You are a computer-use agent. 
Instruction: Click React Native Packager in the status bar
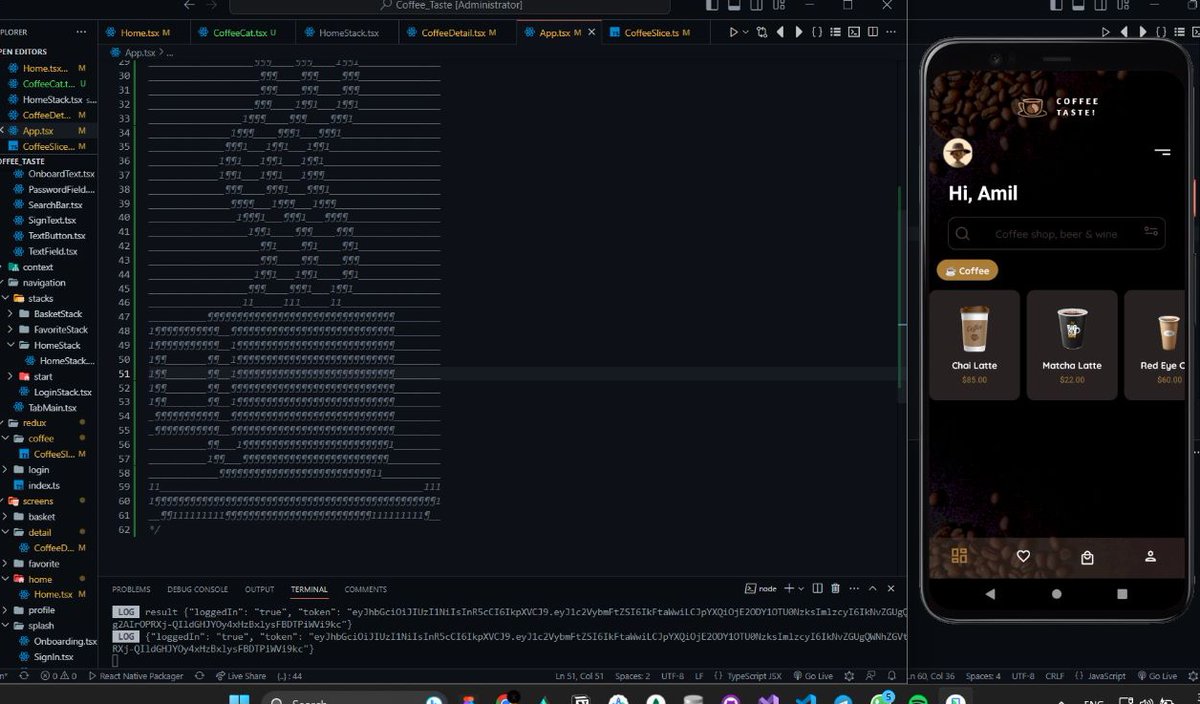(136, 676)
